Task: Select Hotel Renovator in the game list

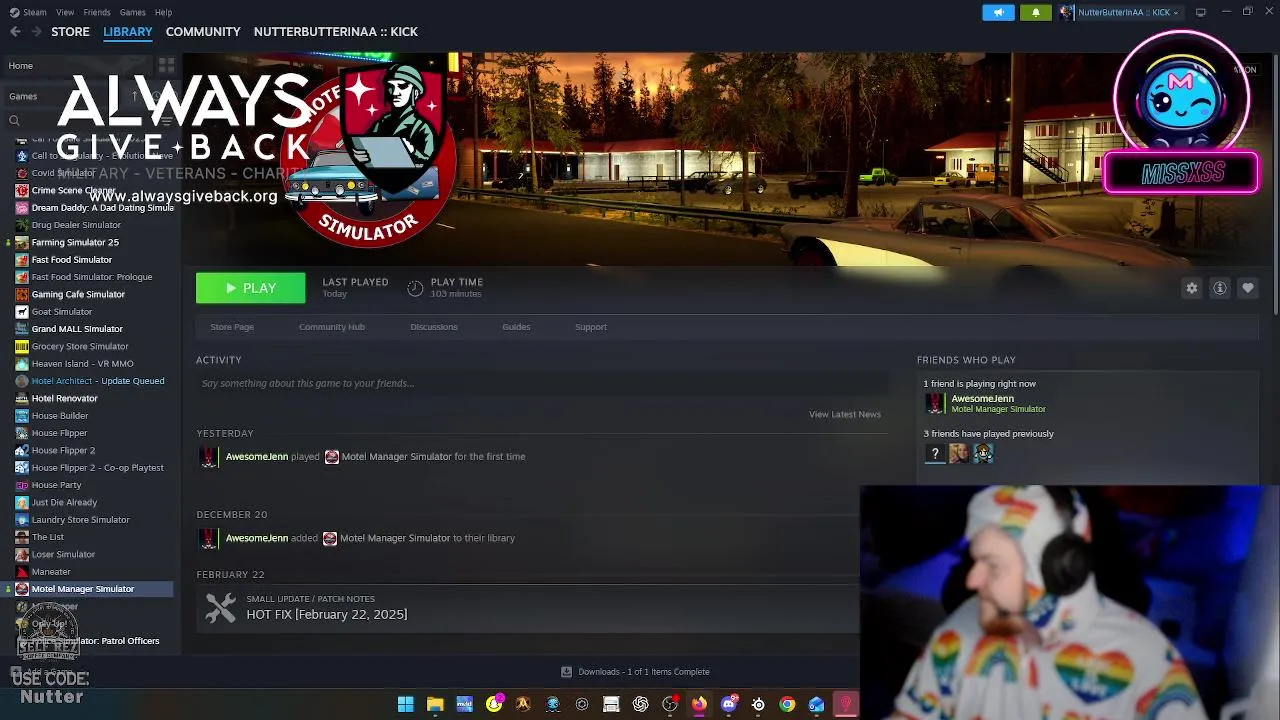Action: (x=64, y=398)
